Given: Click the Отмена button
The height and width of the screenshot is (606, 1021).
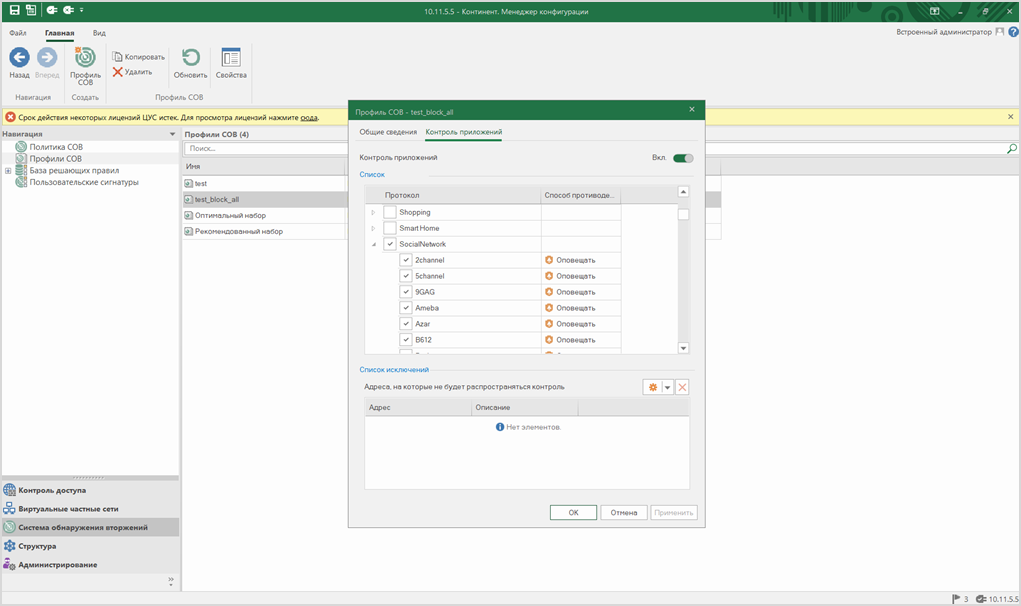Looking at the screenshot, I should 623,512.
